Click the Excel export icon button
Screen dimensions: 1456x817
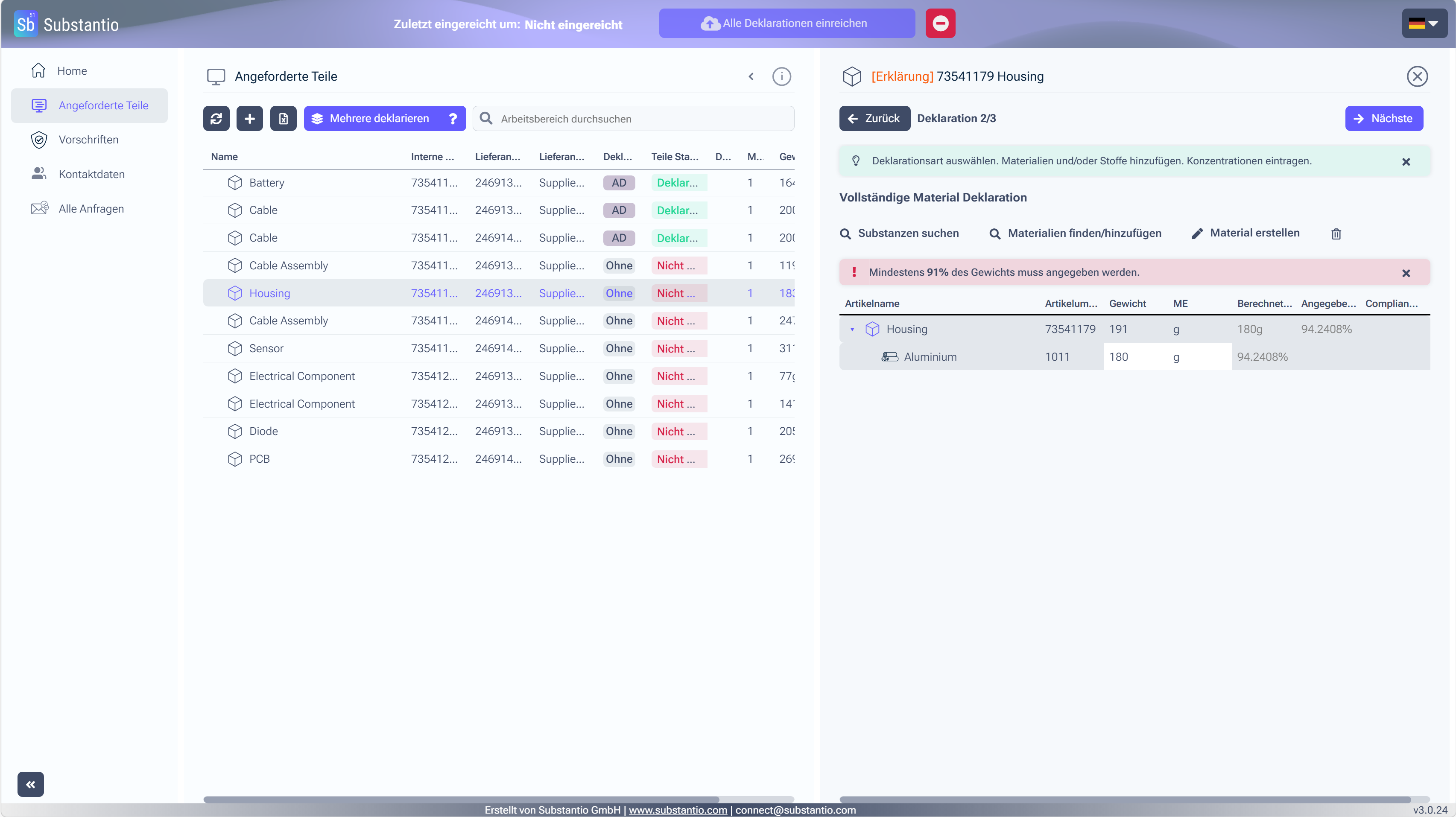[x=283, y=119]
